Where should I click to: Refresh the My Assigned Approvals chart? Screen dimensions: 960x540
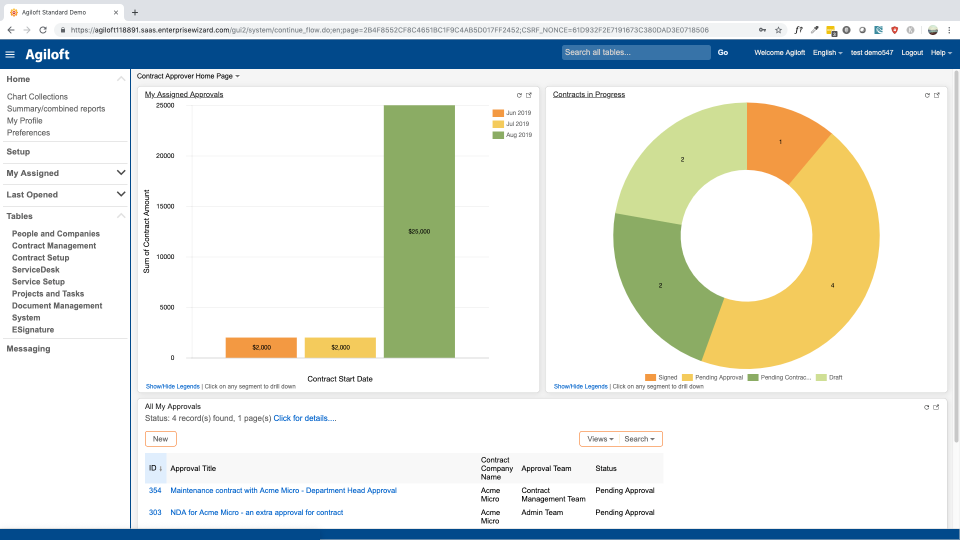point(519,95)
